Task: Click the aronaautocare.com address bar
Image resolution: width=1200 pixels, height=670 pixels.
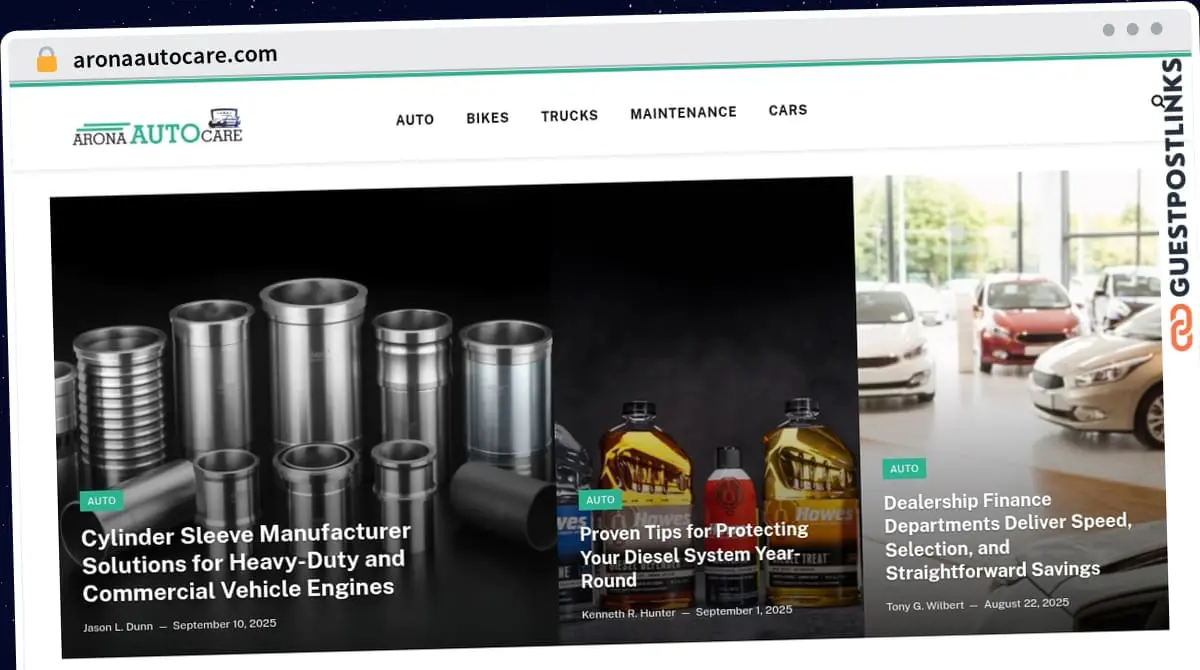Action: pyautogui.click(x=175, y=57)
